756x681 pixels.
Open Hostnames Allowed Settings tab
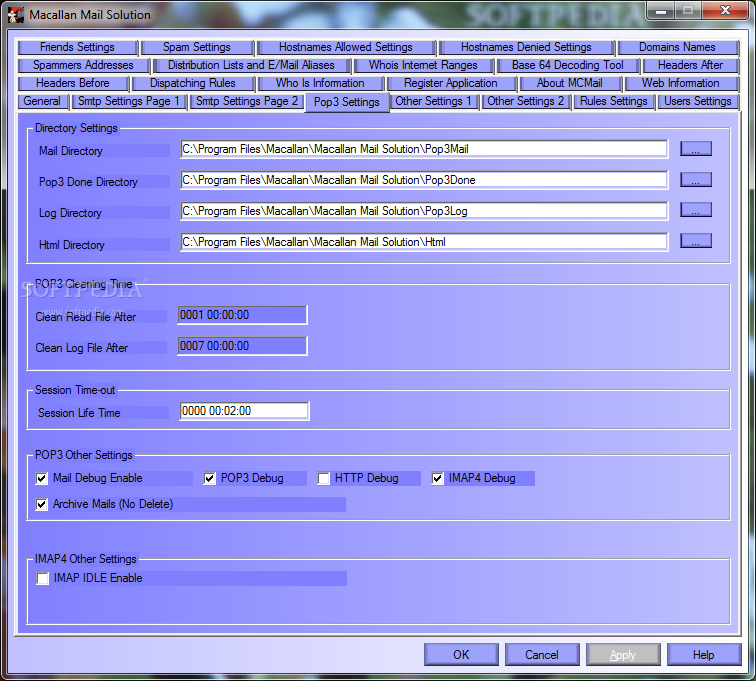(x=346, y=47)
